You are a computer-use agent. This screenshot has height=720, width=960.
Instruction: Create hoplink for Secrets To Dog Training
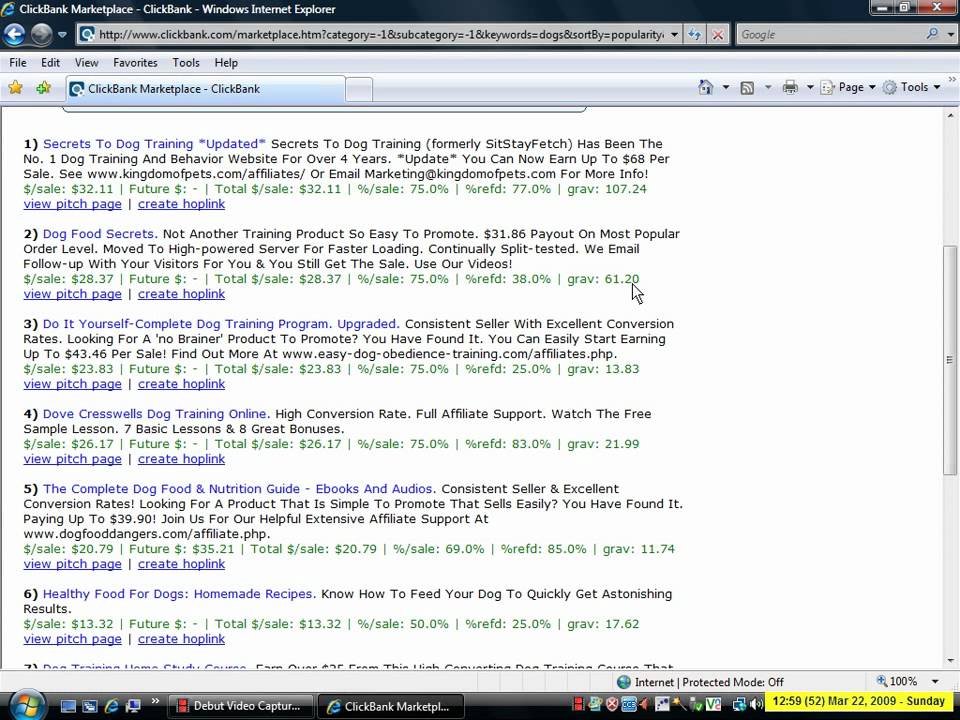181,204
